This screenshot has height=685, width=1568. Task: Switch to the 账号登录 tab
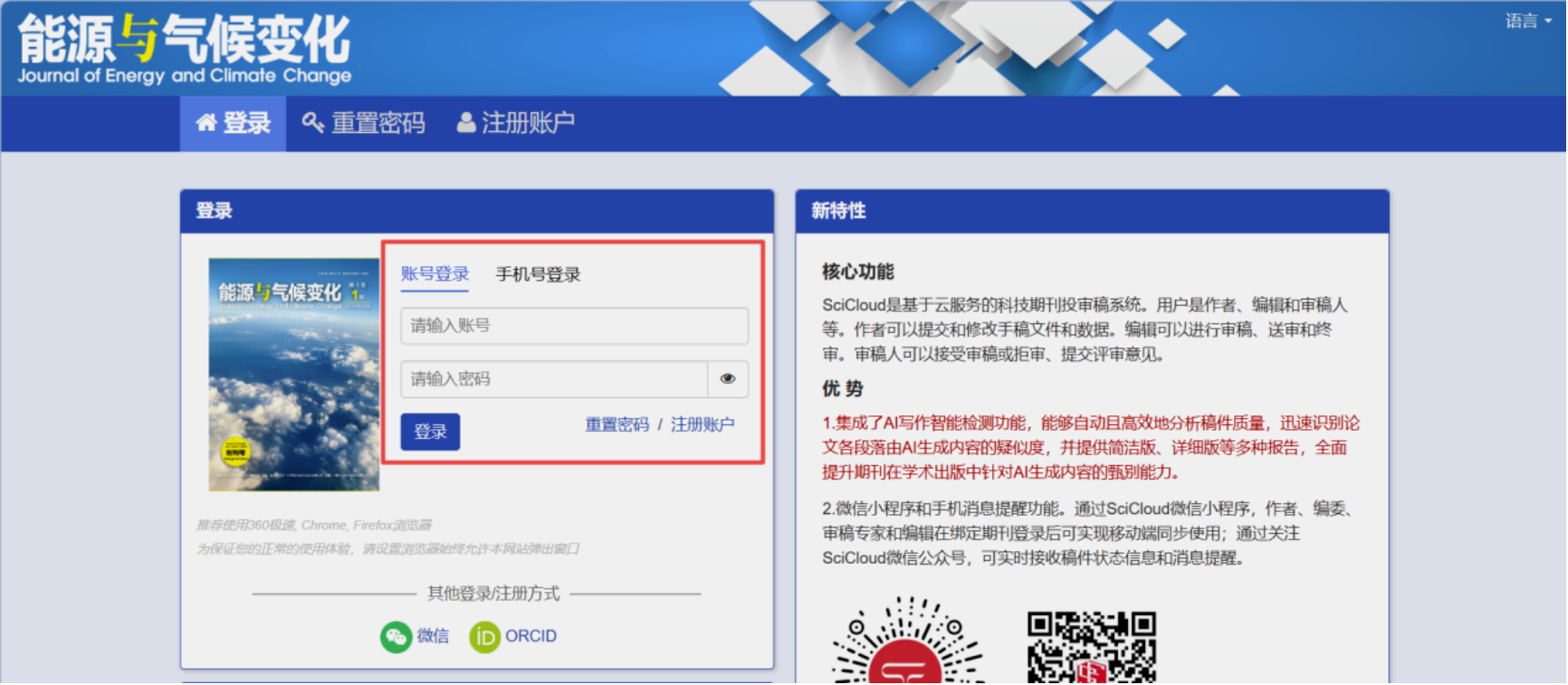coord(435,274)
